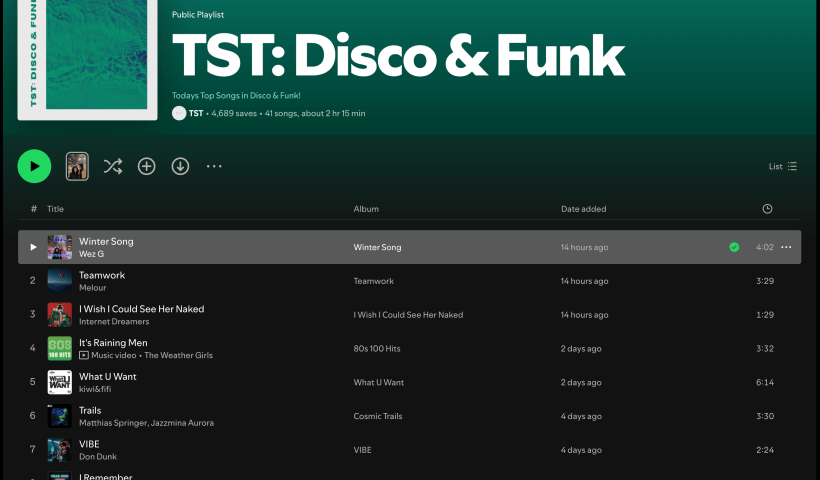Image resolution: width=820 pixels, height=480 pixels.
Task: Click the playlist cover art image
Action: point(90,60)
